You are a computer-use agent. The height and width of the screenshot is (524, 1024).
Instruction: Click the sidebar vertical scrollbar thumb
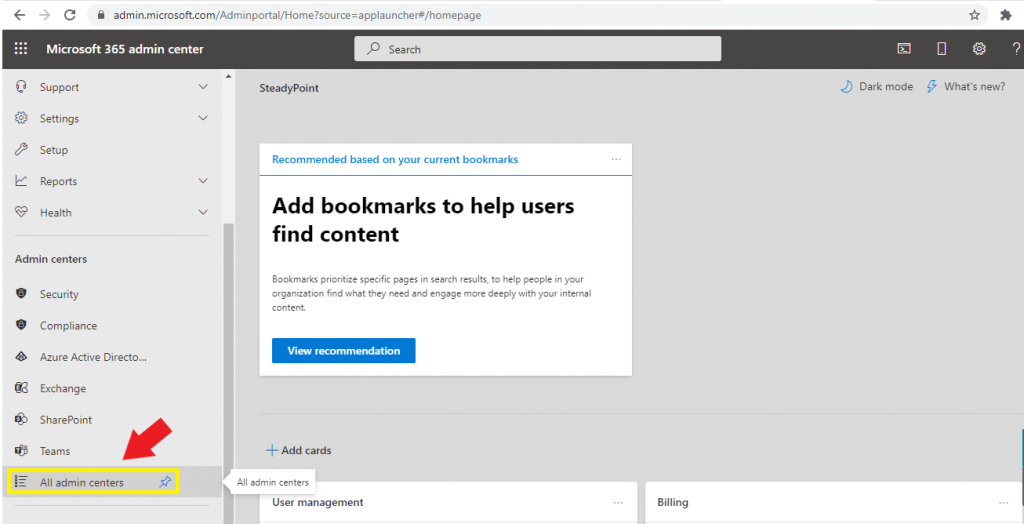[229, 372]
